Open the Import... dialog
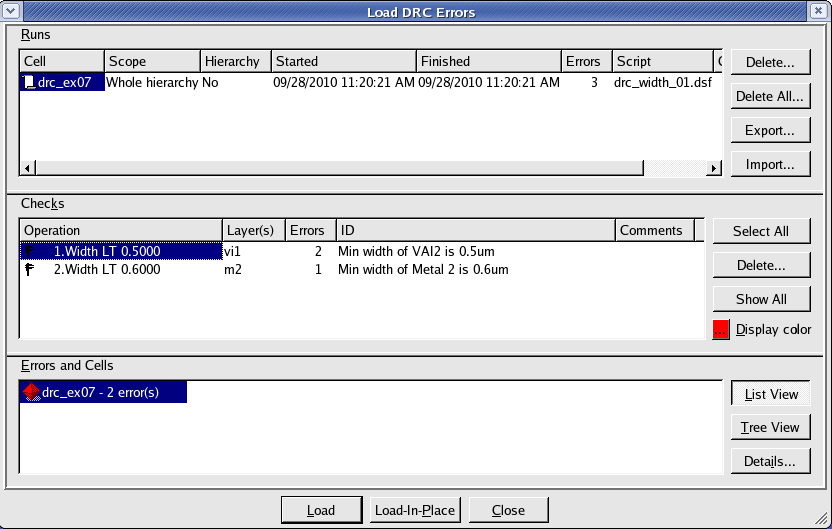832x529 pixels. pos(769,164)
